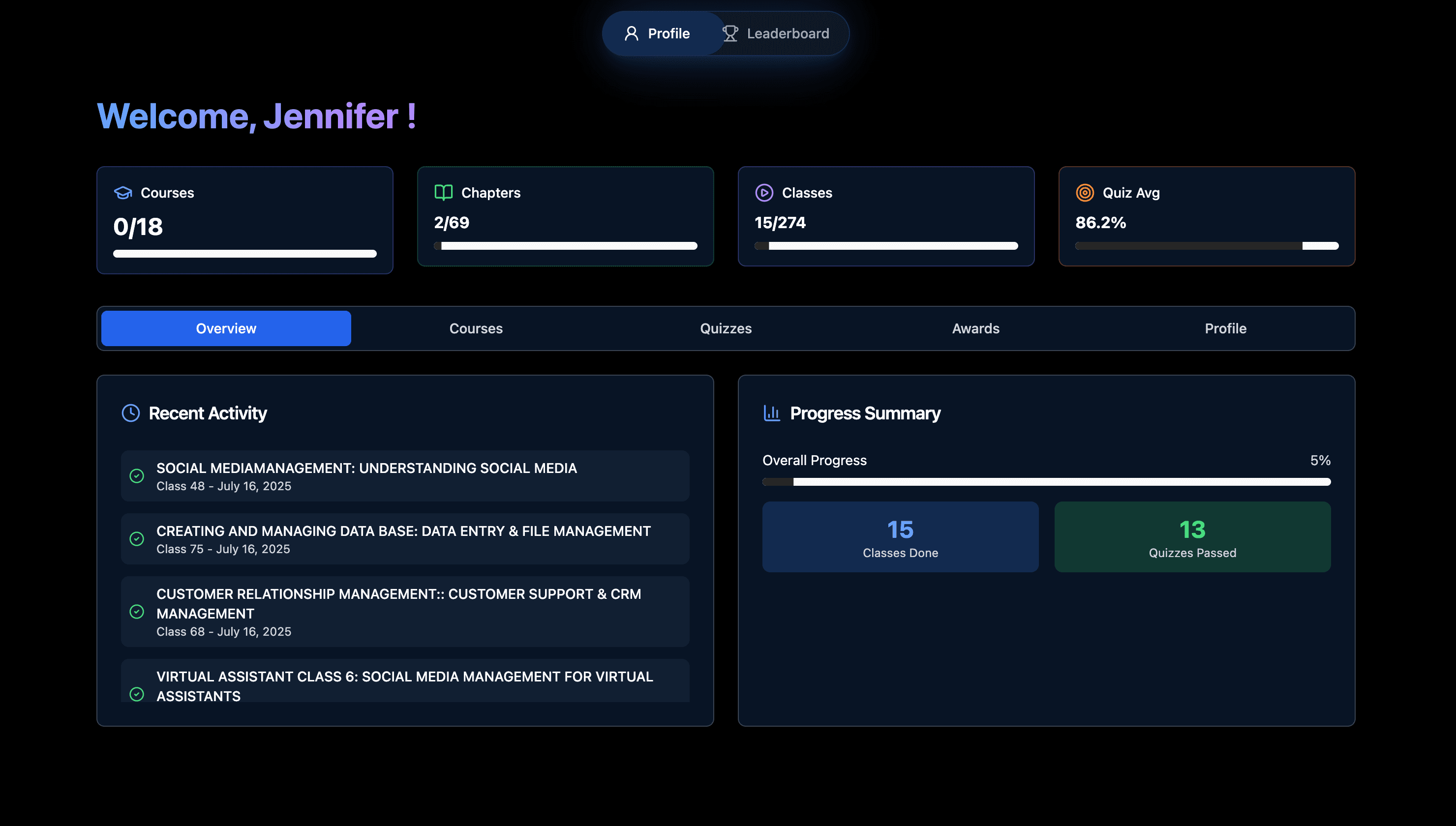The height and width of the screenshot is (826, 1456).
Task: Click the bar chart icon beside Progress Summary
Action: [x=772, y=413]
